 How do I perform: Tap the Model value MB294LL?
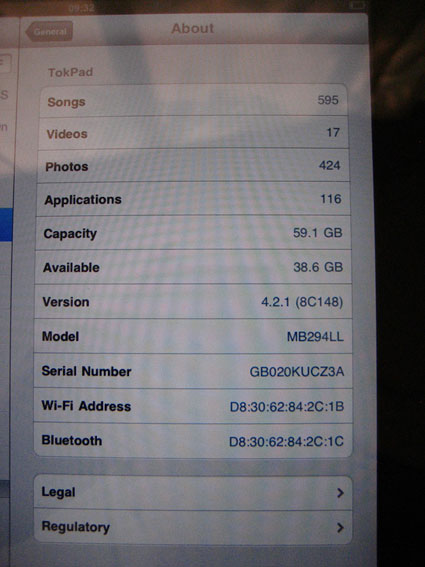click(x=315, y=337)
